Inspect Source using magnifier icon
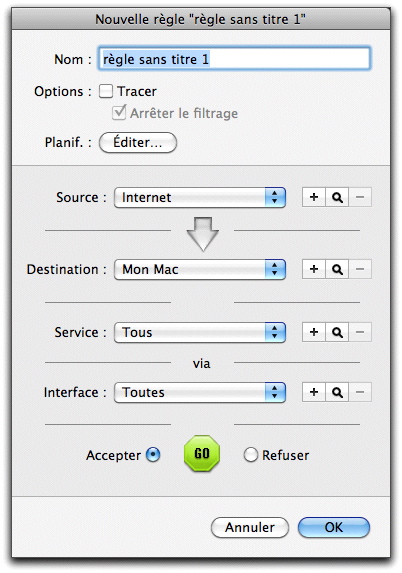Viewport: 402px width, 573px height. tap(337, 197)
